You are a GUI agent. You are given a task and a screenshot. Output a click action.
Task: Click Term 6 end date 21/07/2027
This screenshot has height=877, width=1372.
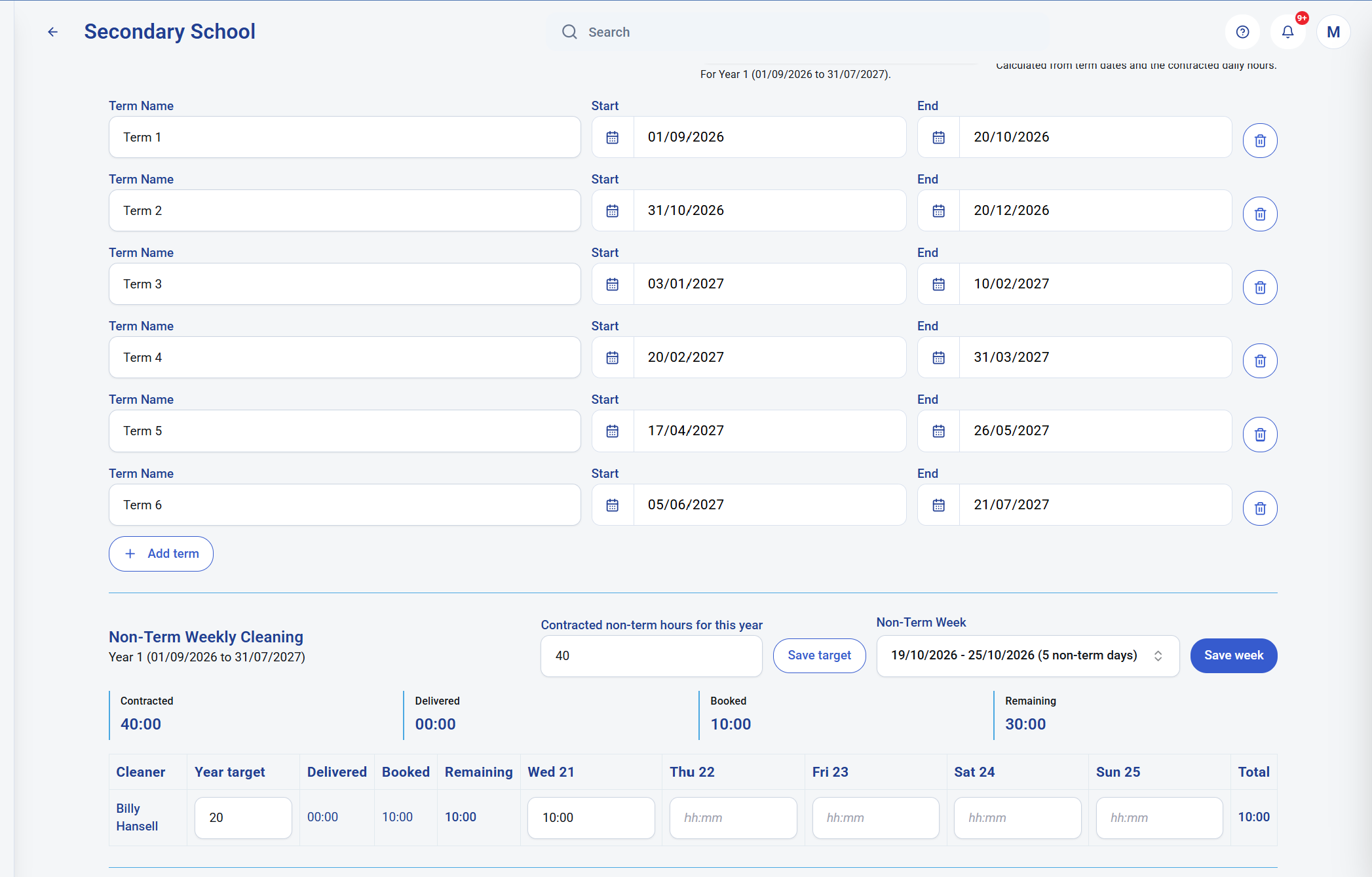1096,505
